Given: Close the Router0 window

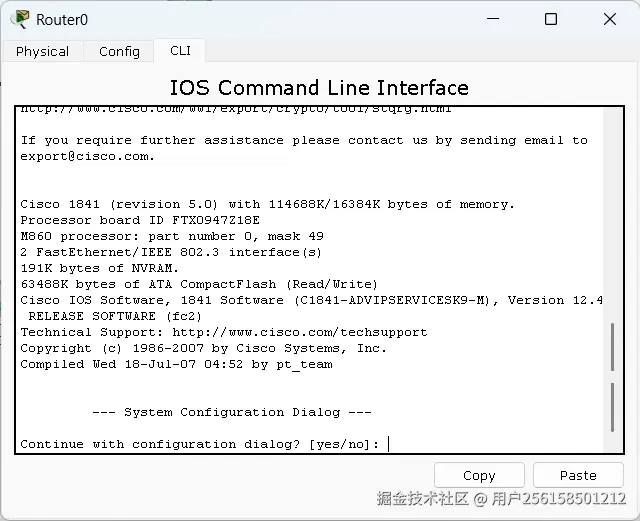Looking at the screenshot, I should [x=610, y=19].
